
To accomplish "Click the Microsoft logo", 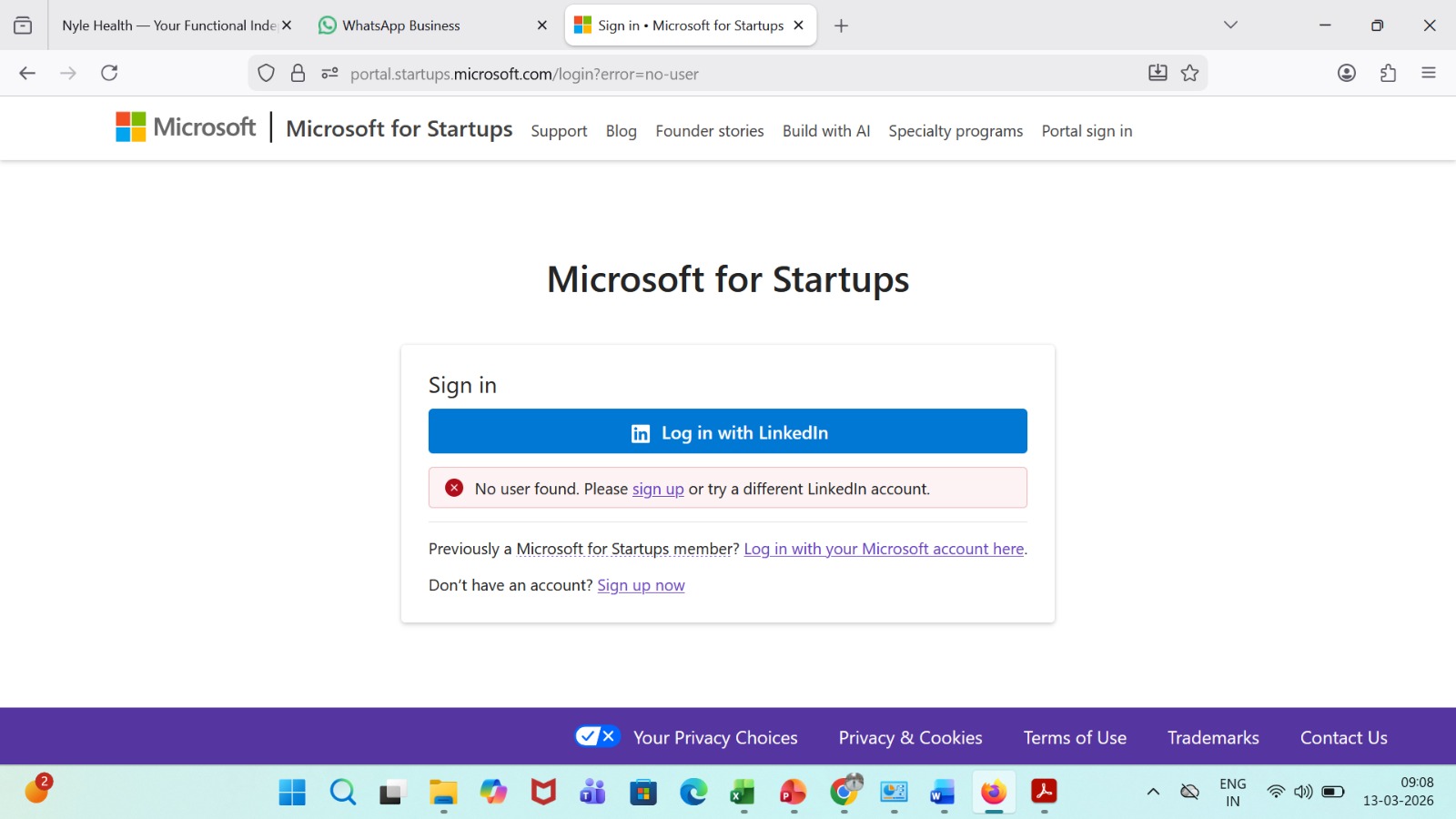I will (186, 127).
